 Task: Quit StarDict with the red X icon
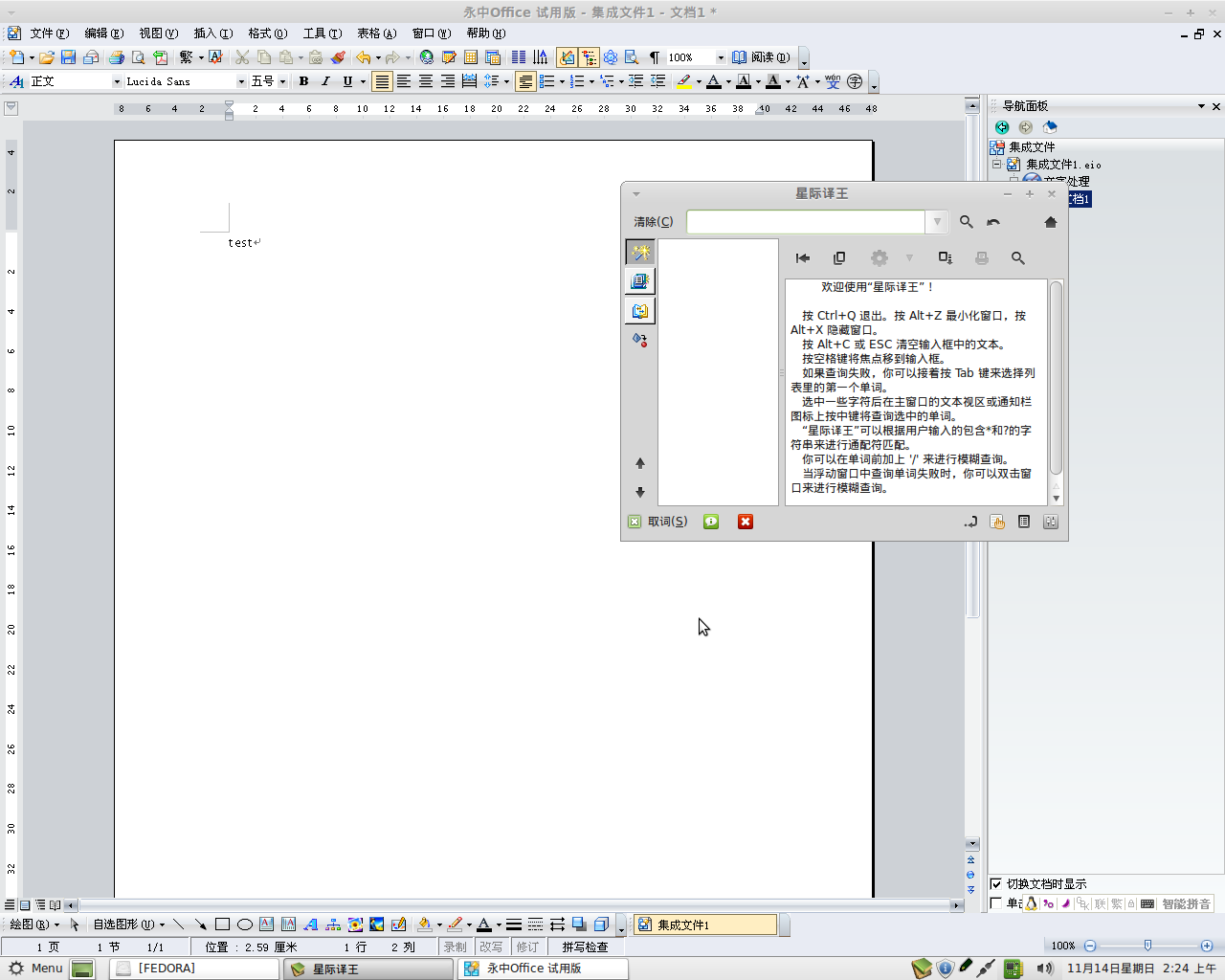(746, 522)
